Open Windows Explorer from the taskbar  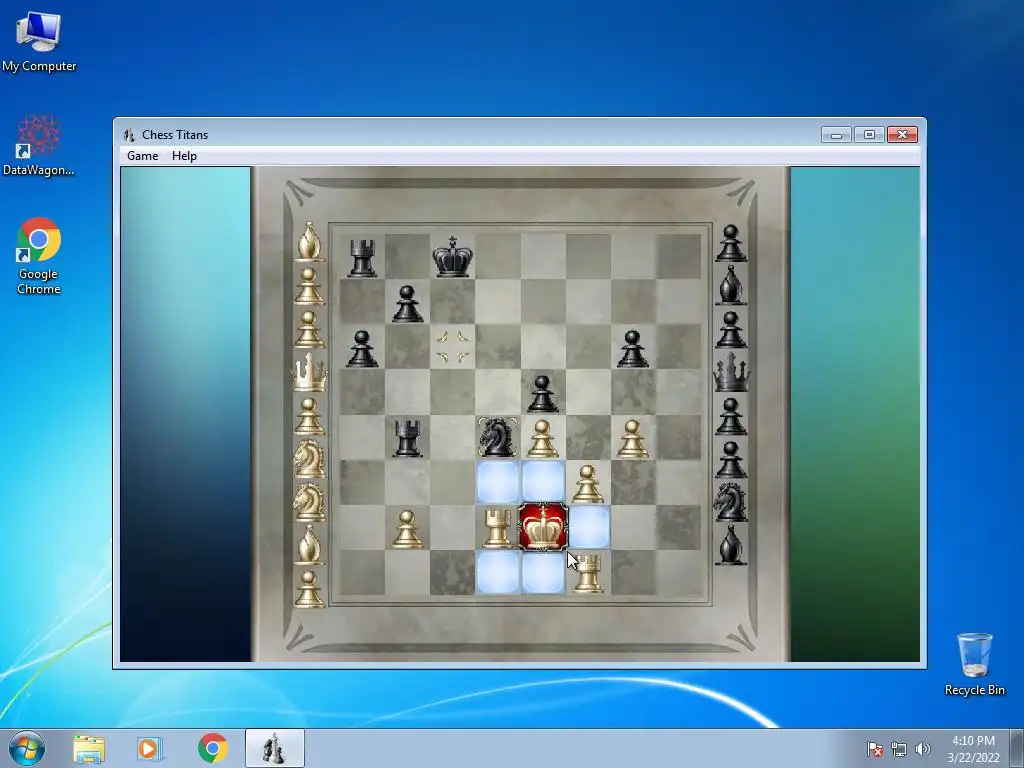point(89,748)
